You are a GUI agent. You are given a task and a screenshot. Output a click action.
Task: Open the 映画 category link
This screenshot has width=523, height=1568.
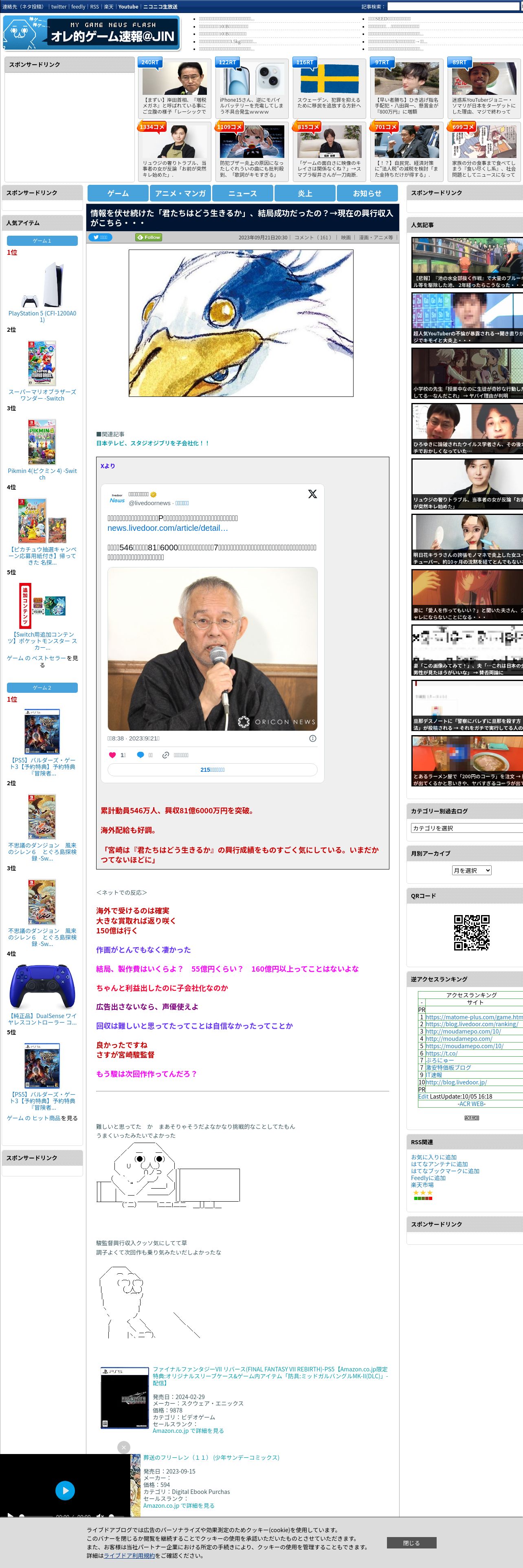point(346,237)
